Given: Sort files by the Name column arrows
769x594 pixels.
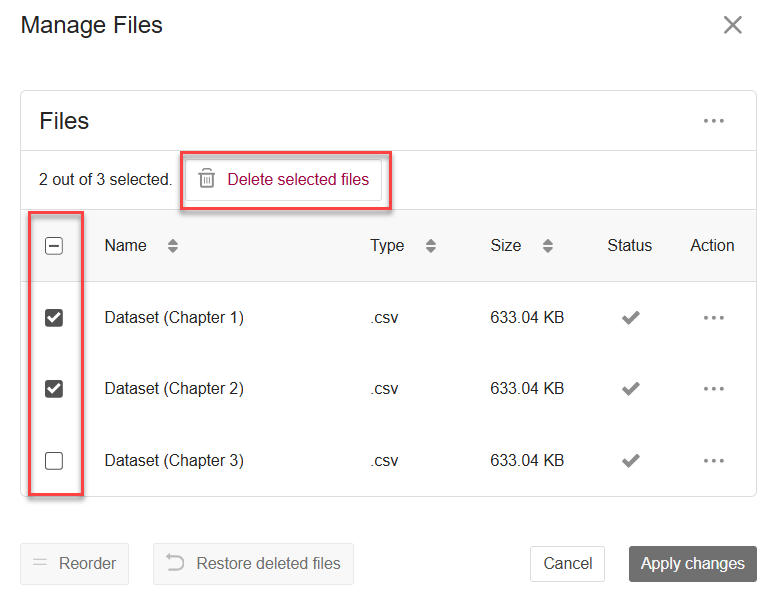Looking at the screenshot, I should (x=172, y=246).
